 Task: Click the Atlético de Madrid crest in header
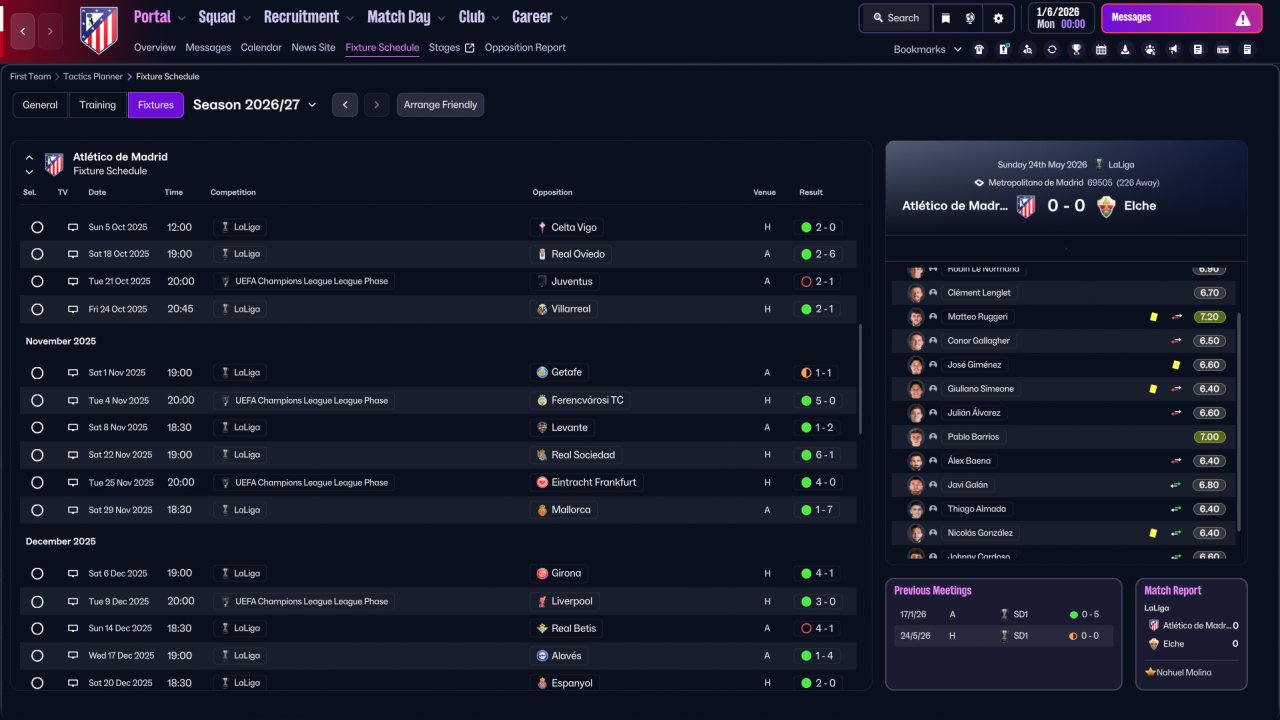pyautogui.click(x=98, y=30)
